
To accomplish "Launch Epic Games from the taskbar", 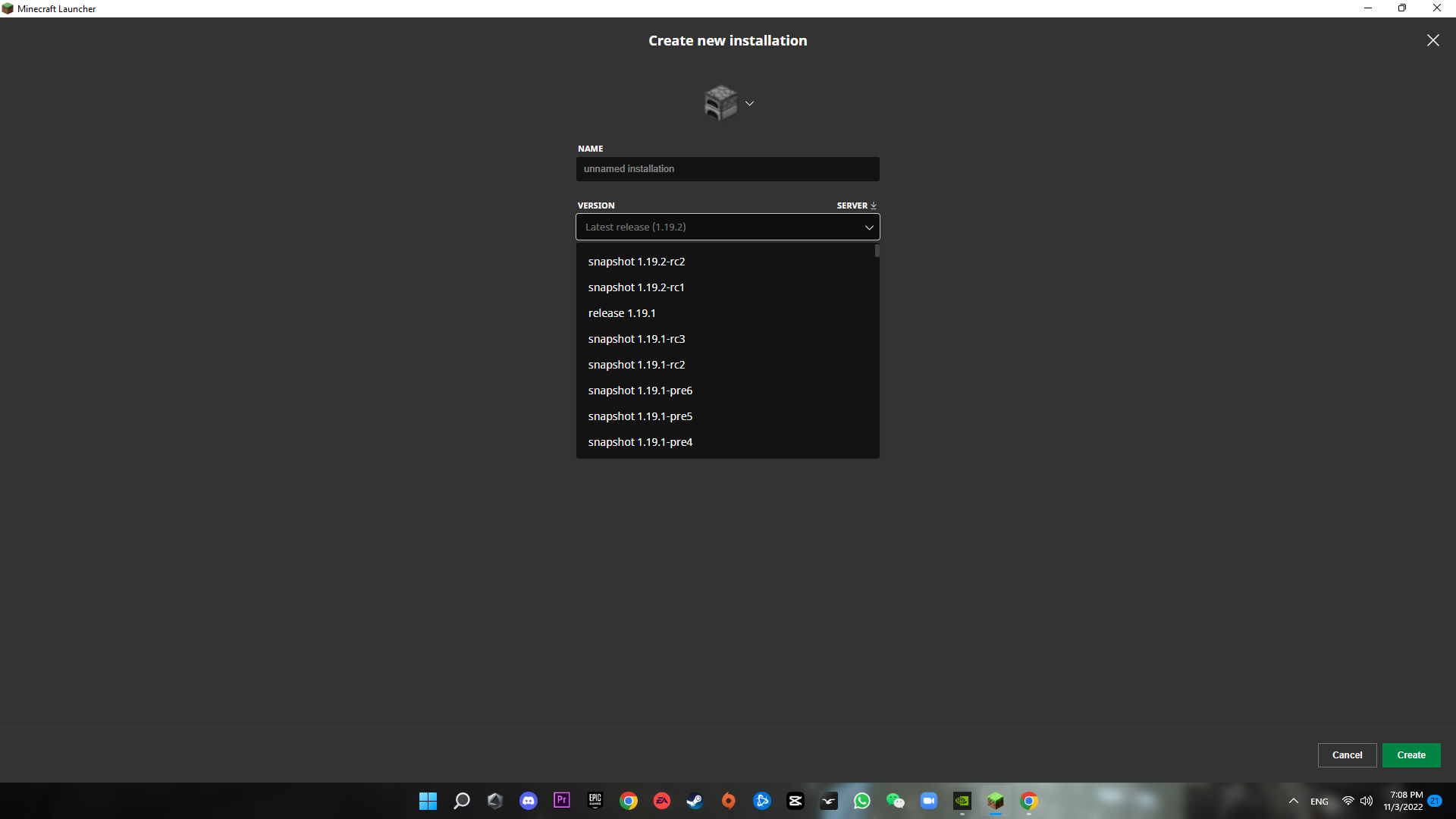I will (595, 801).
